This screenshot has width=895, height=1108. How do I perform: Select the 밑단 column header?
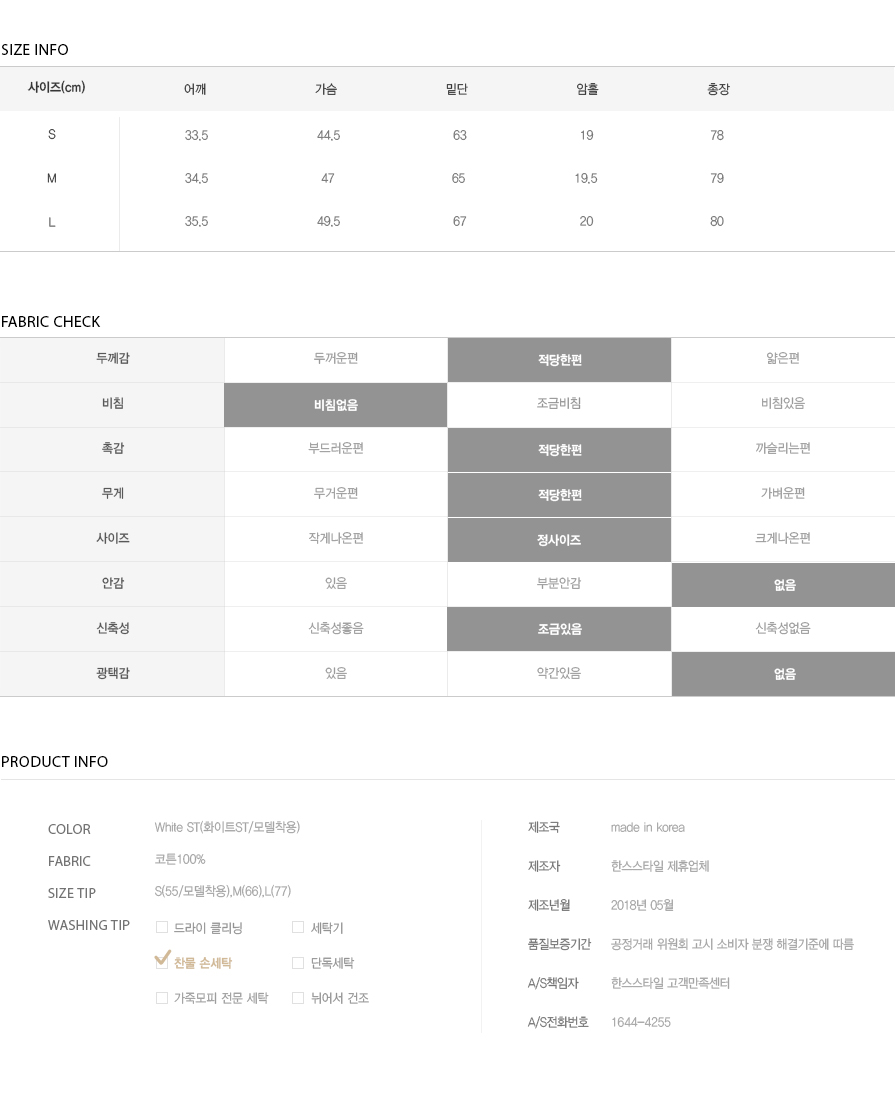(x=456, y=89)
